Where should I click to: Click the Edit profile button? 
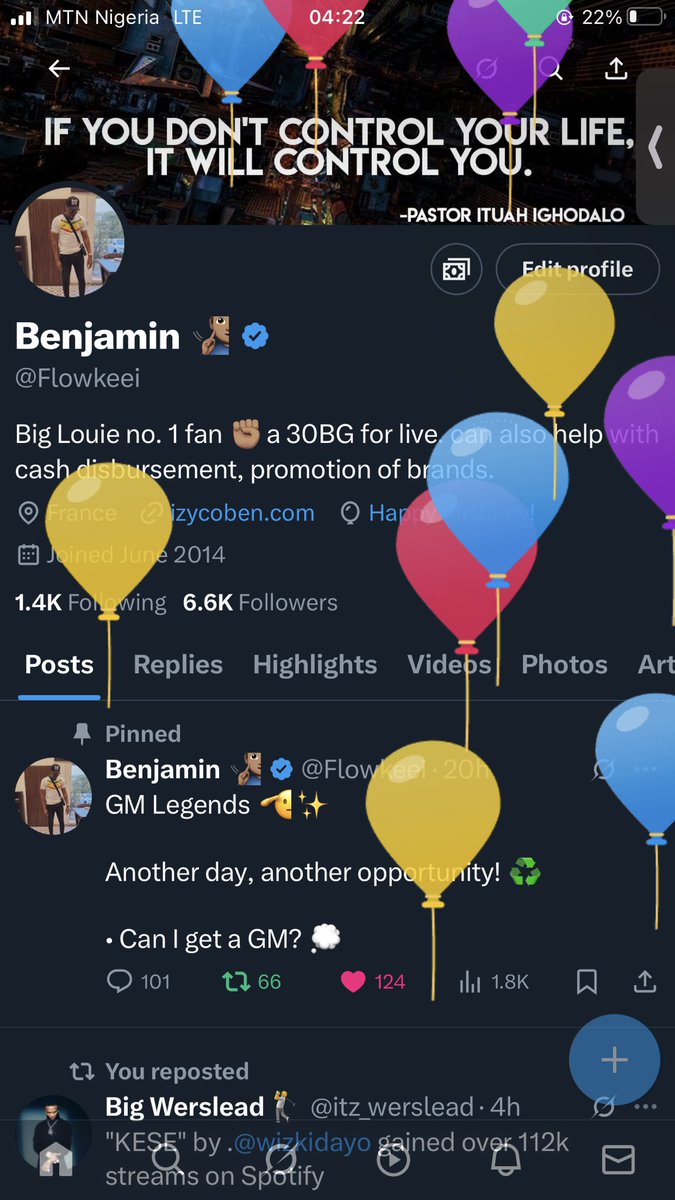[577, 270]
